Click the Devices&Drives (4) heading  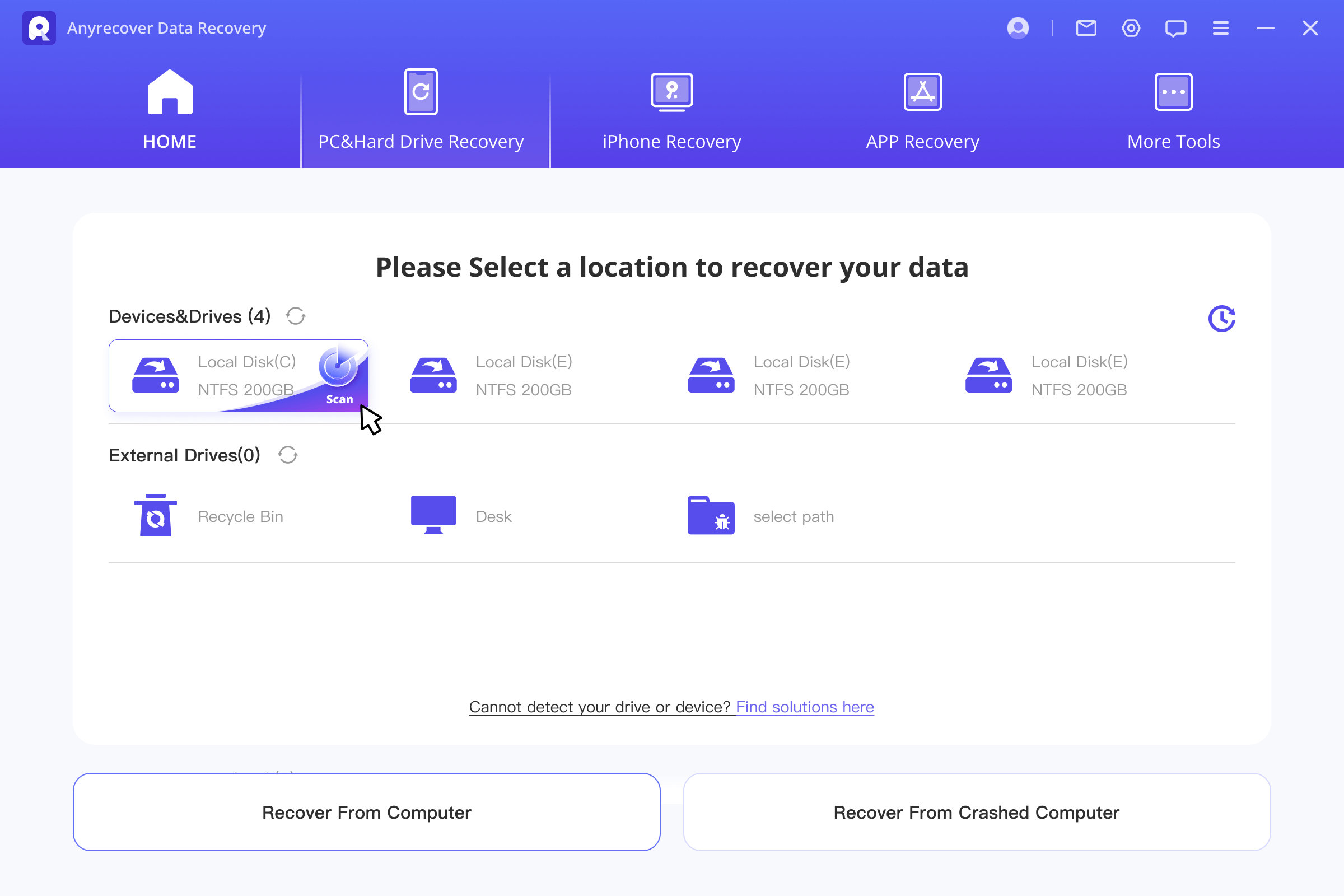click(x=190, y=316)
